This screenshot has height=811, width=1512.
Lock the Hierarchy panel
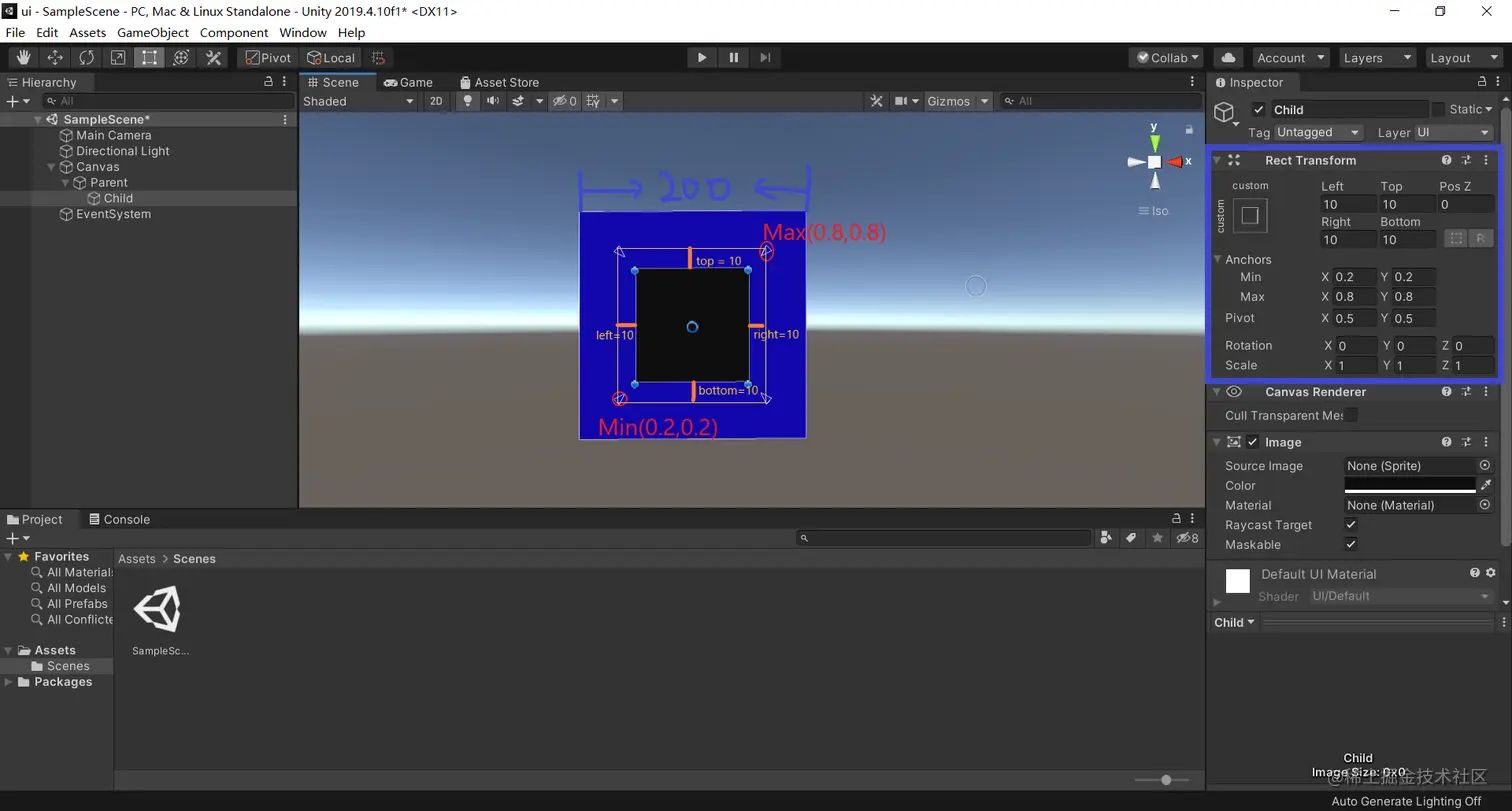tap(268, 82)
